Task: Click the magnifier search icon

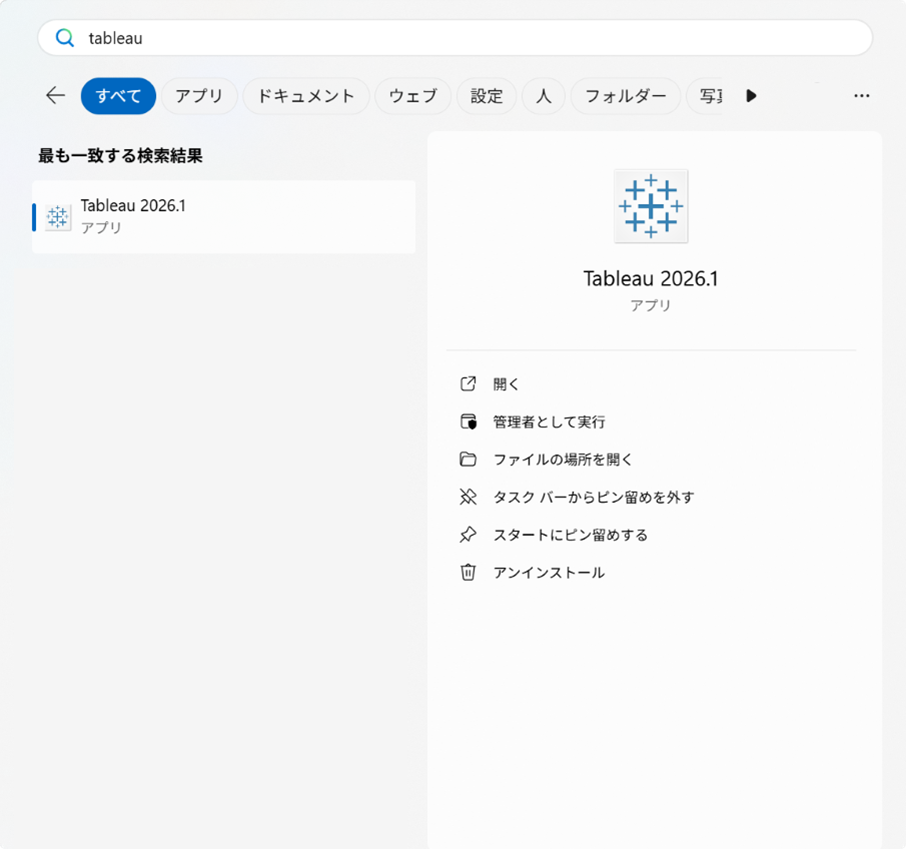Action: [65, 38]
